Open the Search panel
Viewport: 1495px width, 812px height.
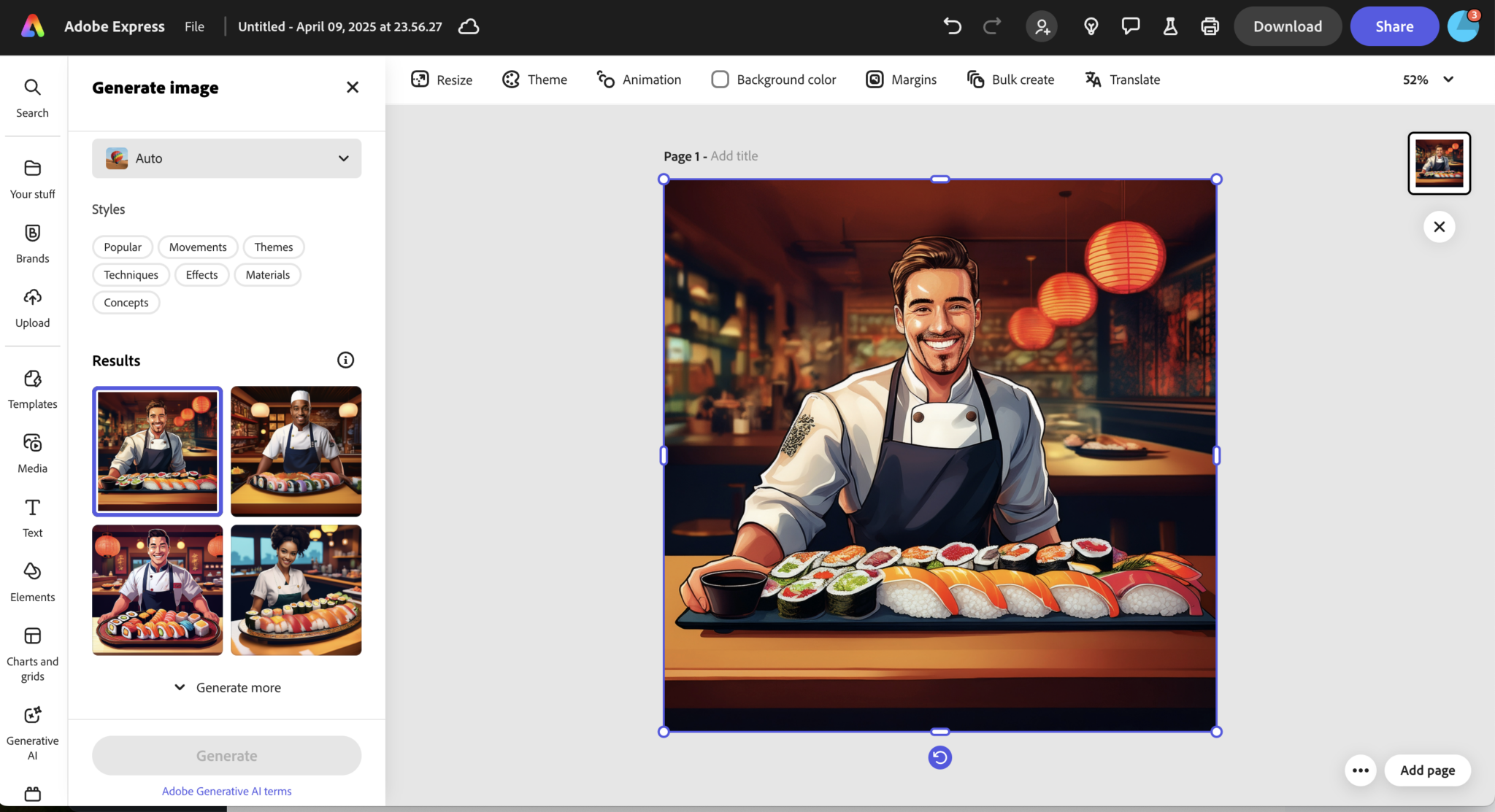32,97
